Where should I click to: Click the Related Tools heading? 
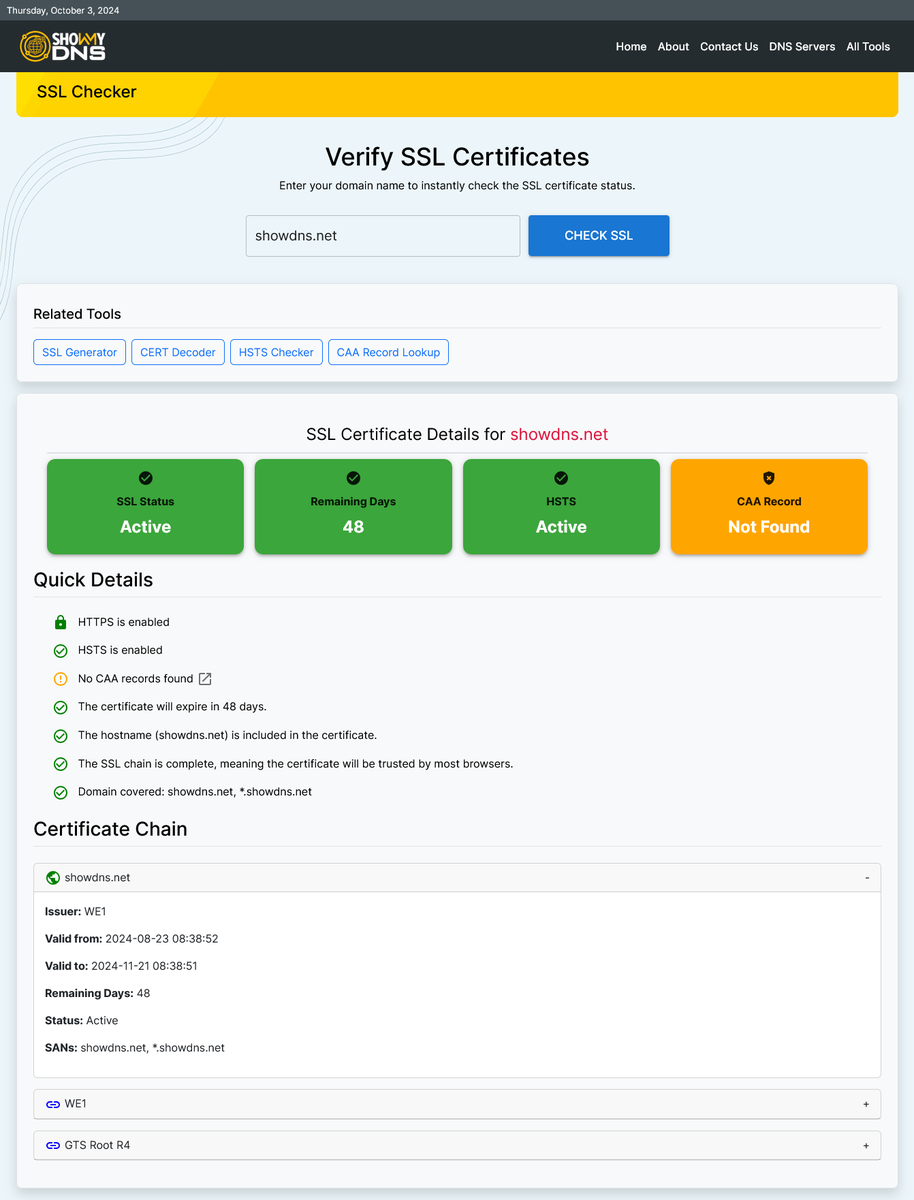(x=77, y=314)
